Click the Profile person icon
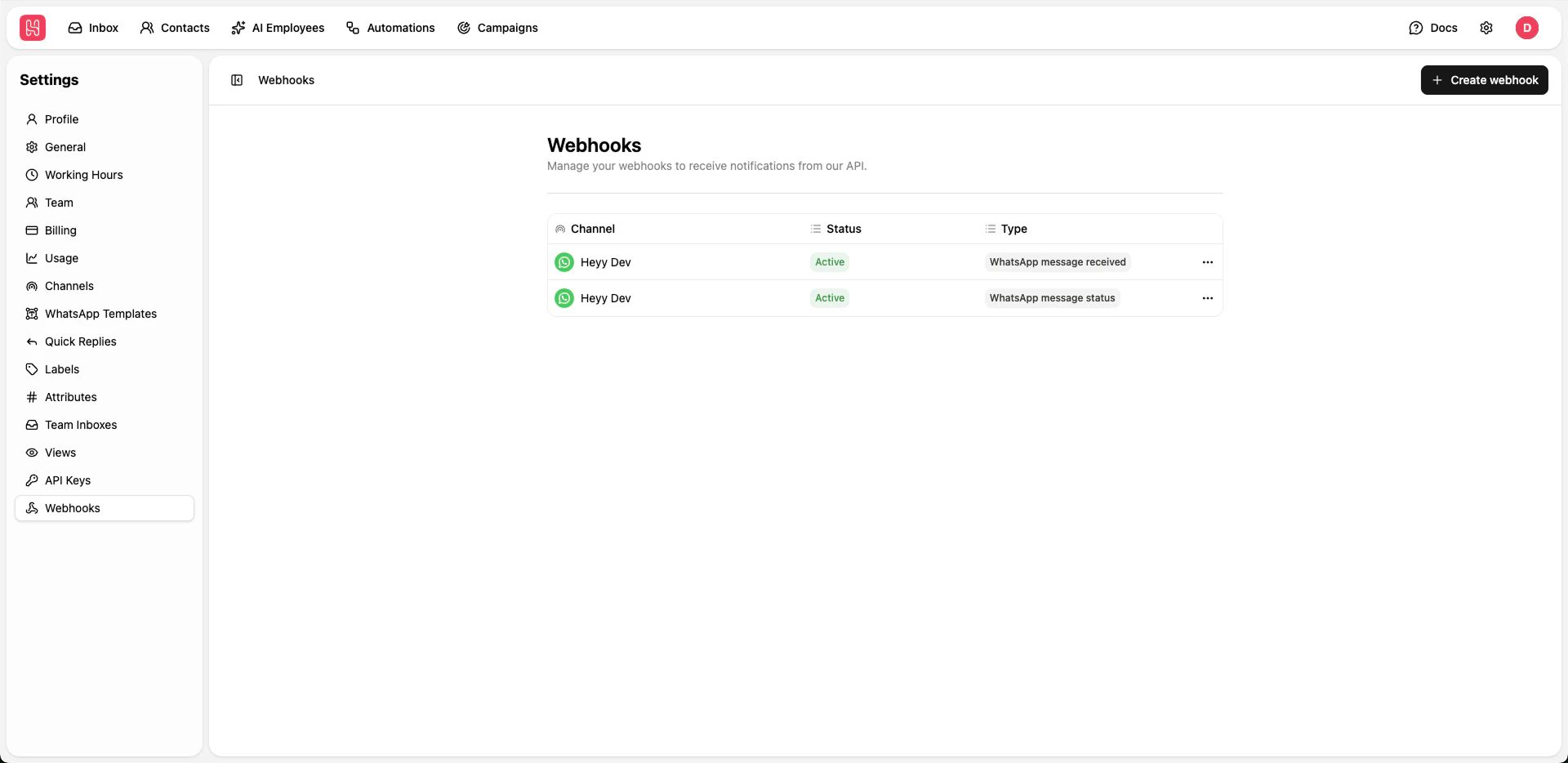 32,119
